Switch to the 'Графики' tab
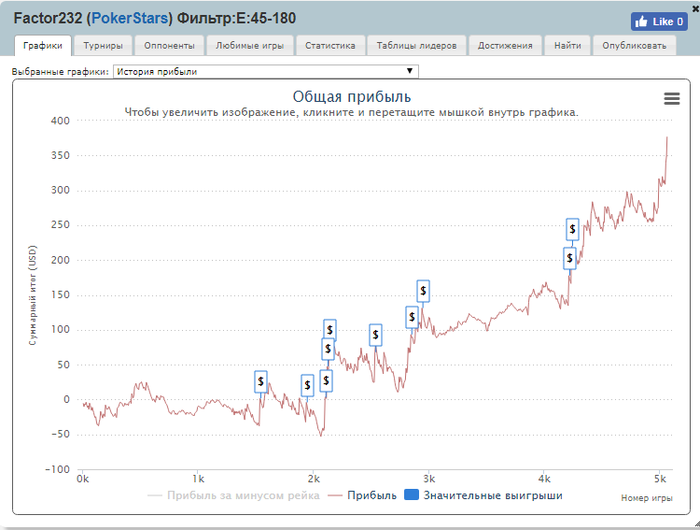700x530 pixels. (x=43, y=46)
